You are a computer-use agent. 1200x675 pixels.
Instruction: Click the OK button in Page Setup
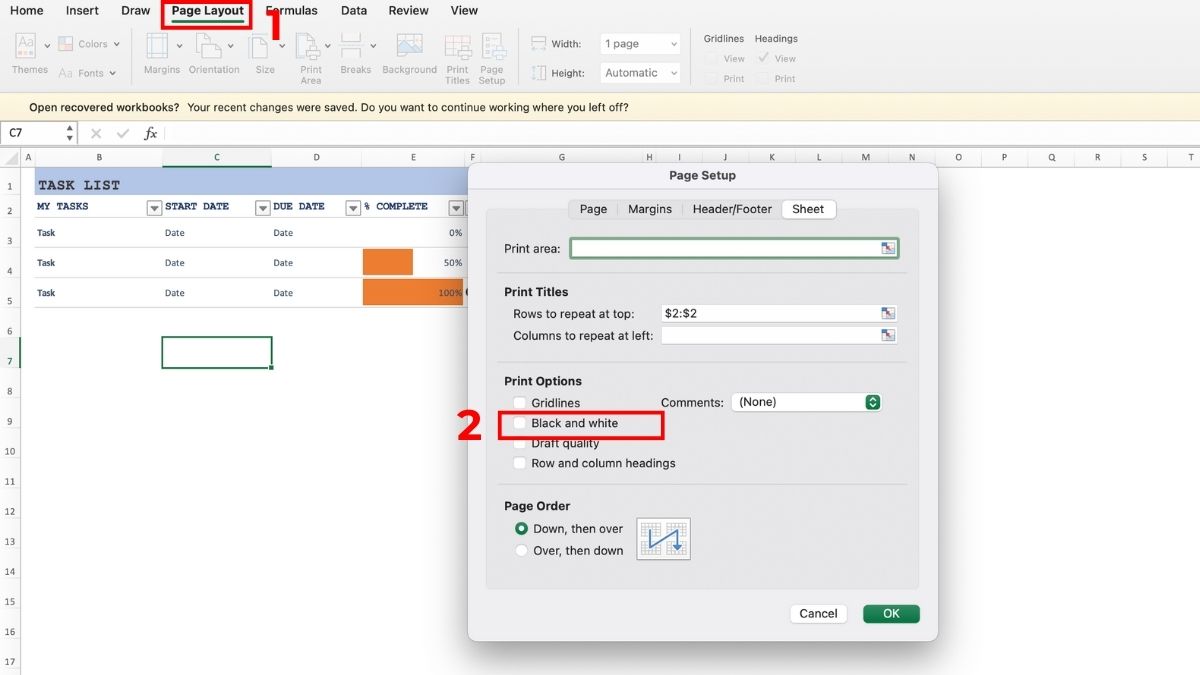(891, 614)
